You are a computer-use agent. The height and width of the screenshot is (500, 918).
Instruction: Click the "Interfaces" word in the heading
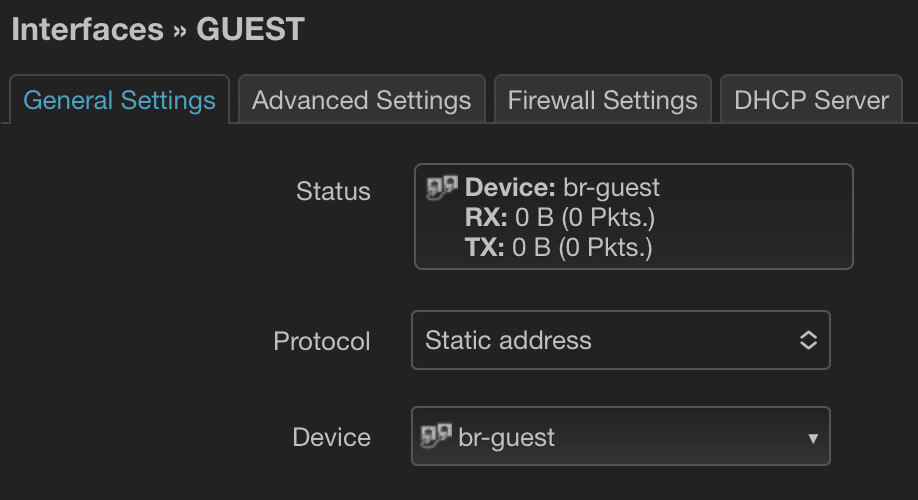pos(87,29)
